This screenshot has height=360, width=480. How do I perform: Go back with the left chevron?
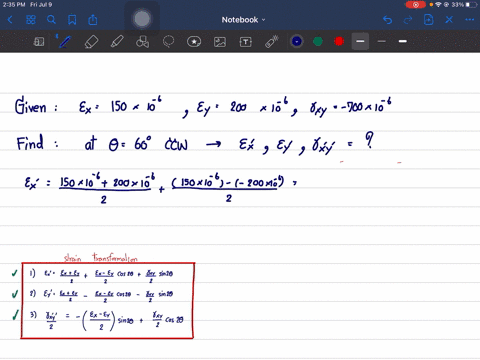[x=10, y=20]
